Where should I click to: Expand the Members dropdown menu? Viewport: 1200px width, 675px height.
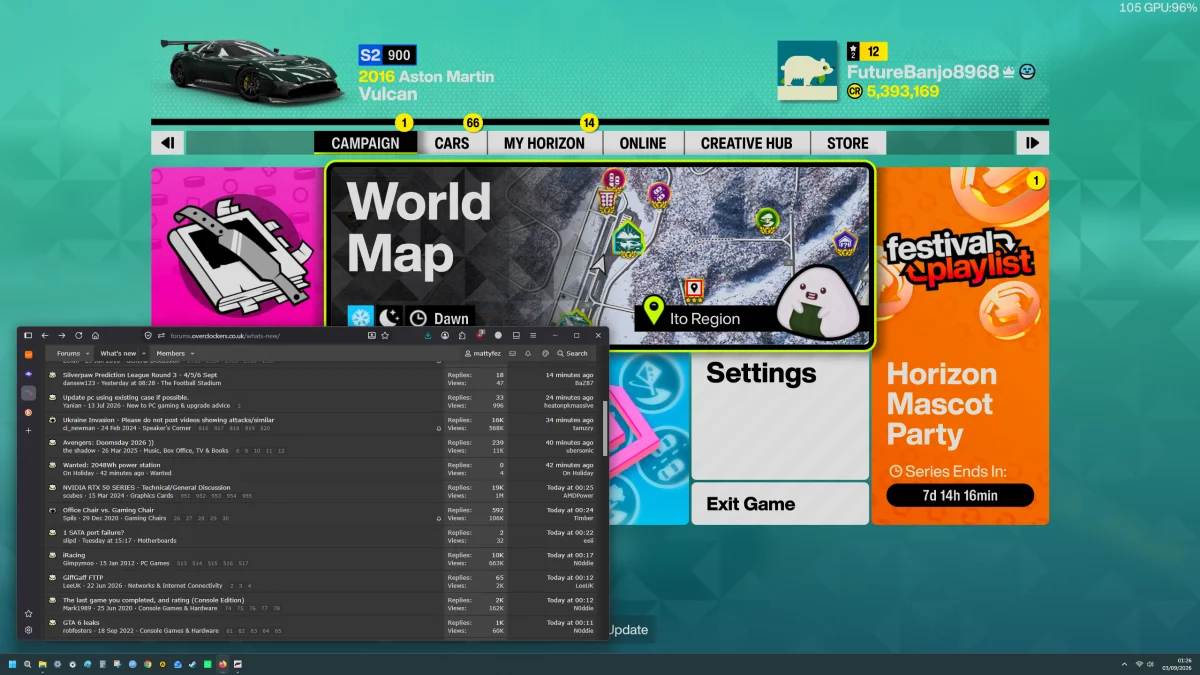tap(176, 353)
